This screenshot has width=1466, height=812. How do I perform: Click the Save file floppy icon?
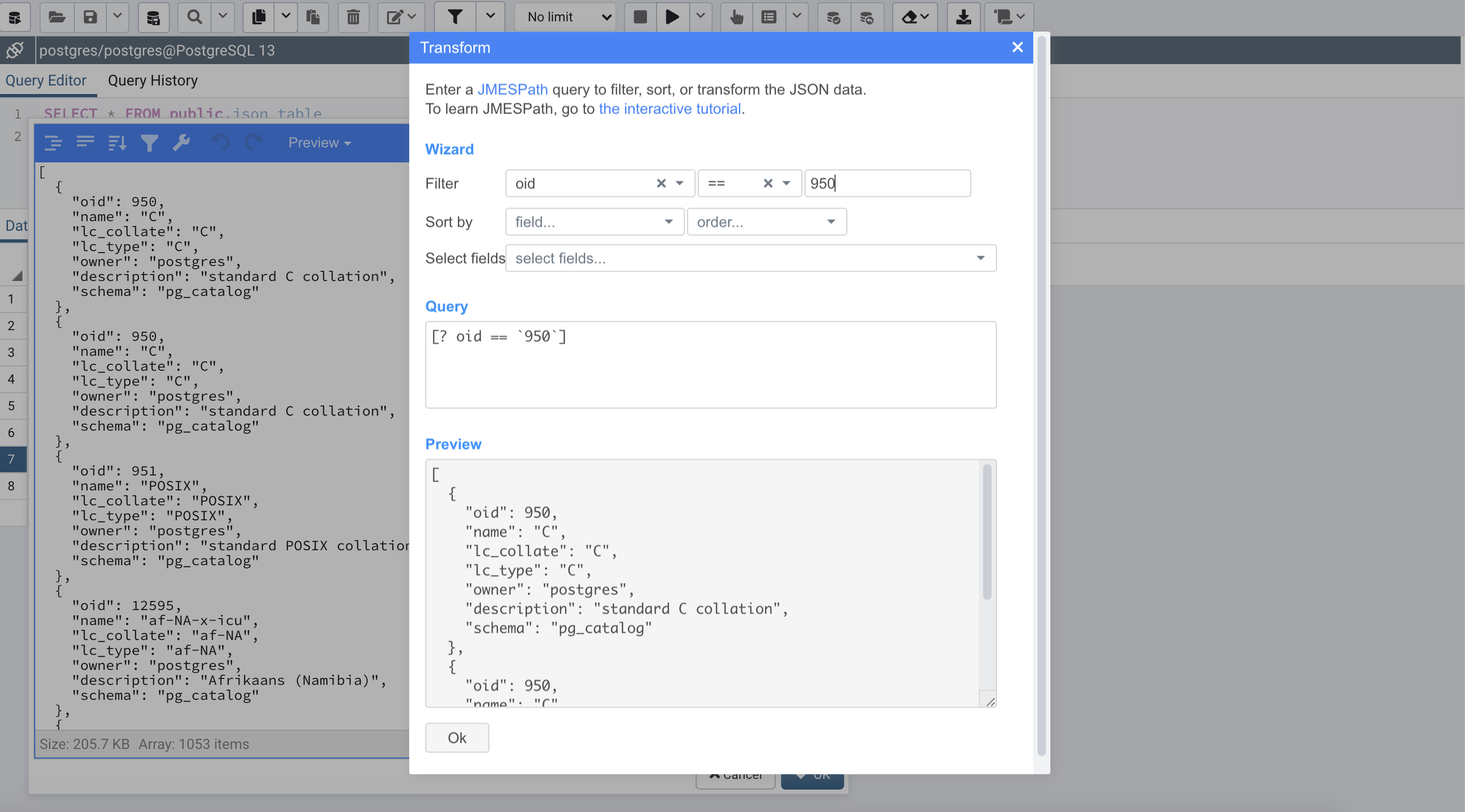click(x=90, y=17)
